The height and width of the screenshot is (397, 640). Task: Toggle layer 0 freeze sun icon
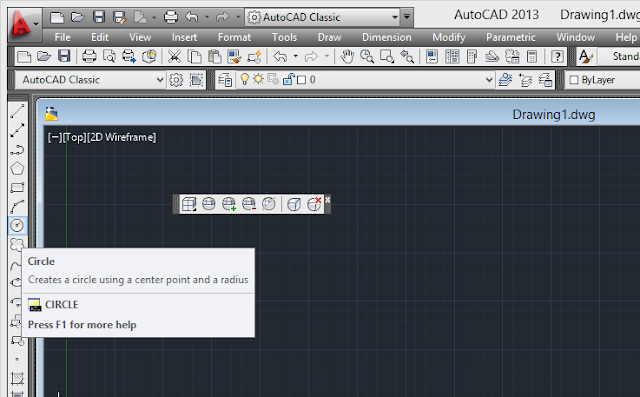coord(258,79)
